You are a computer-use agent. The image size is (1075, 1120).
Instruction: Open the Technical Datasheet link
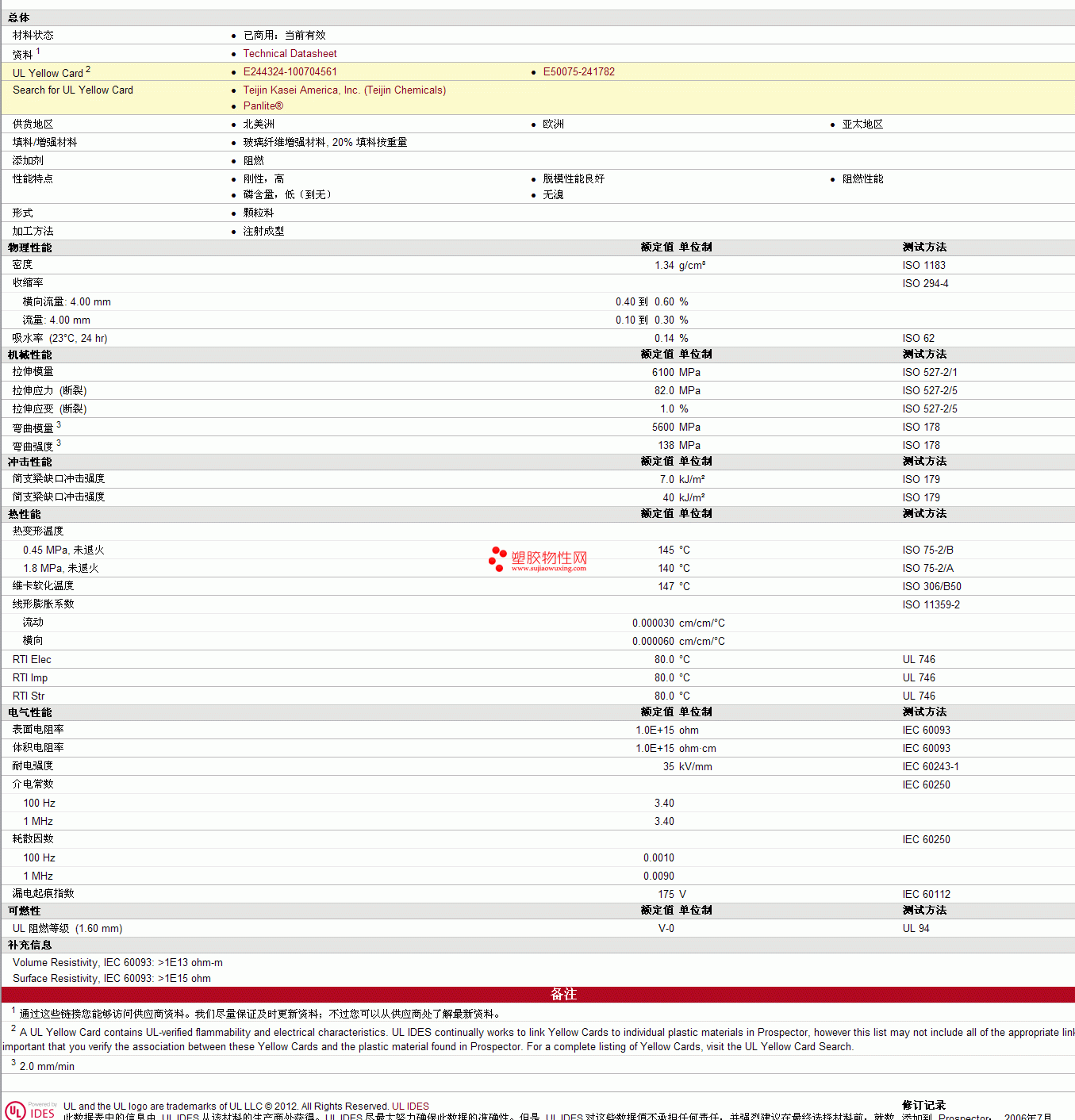pyautogui.click(x=290, y=53)
